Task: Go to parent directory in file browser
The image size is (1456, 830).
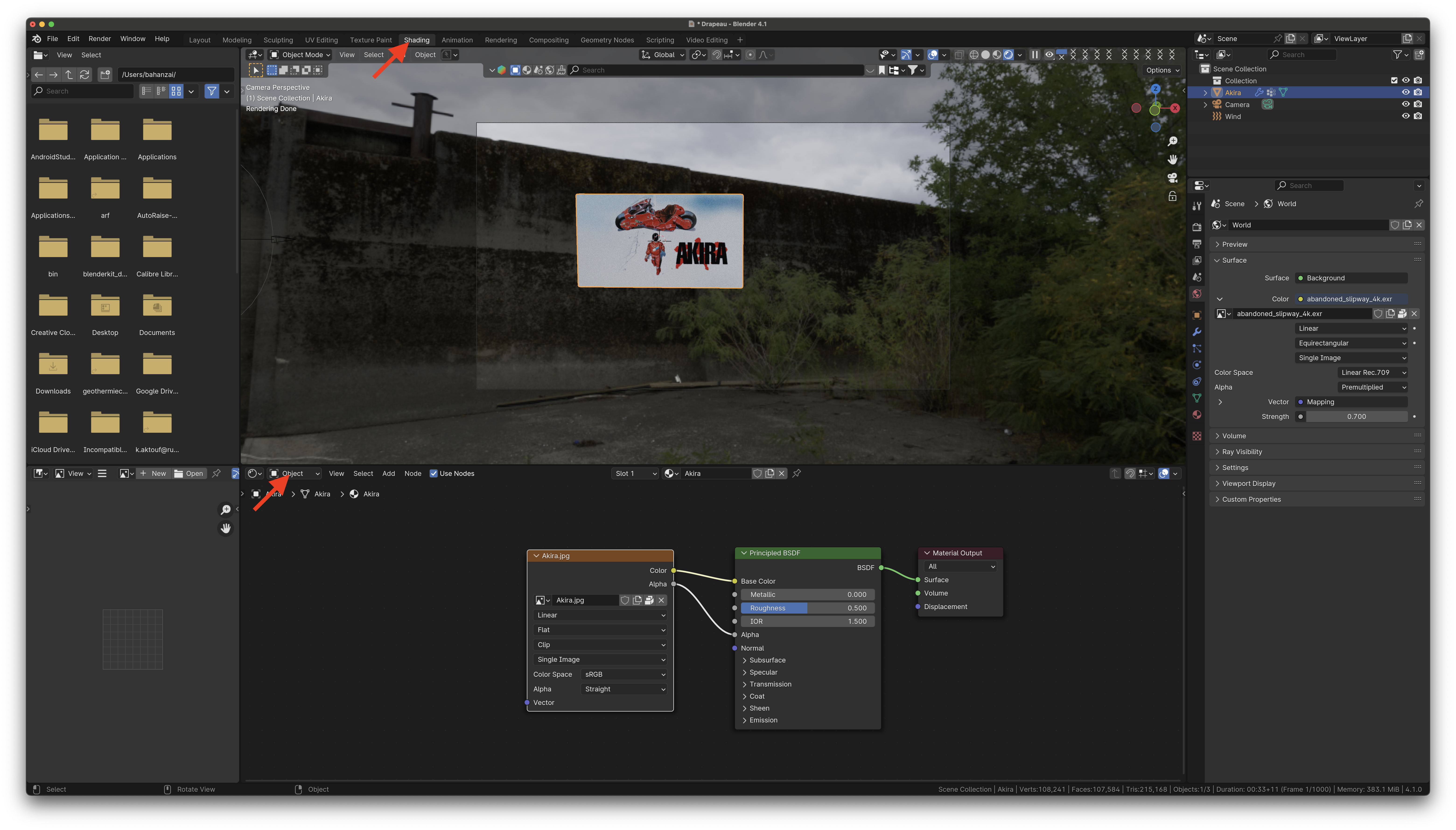Action: point(69,75)
